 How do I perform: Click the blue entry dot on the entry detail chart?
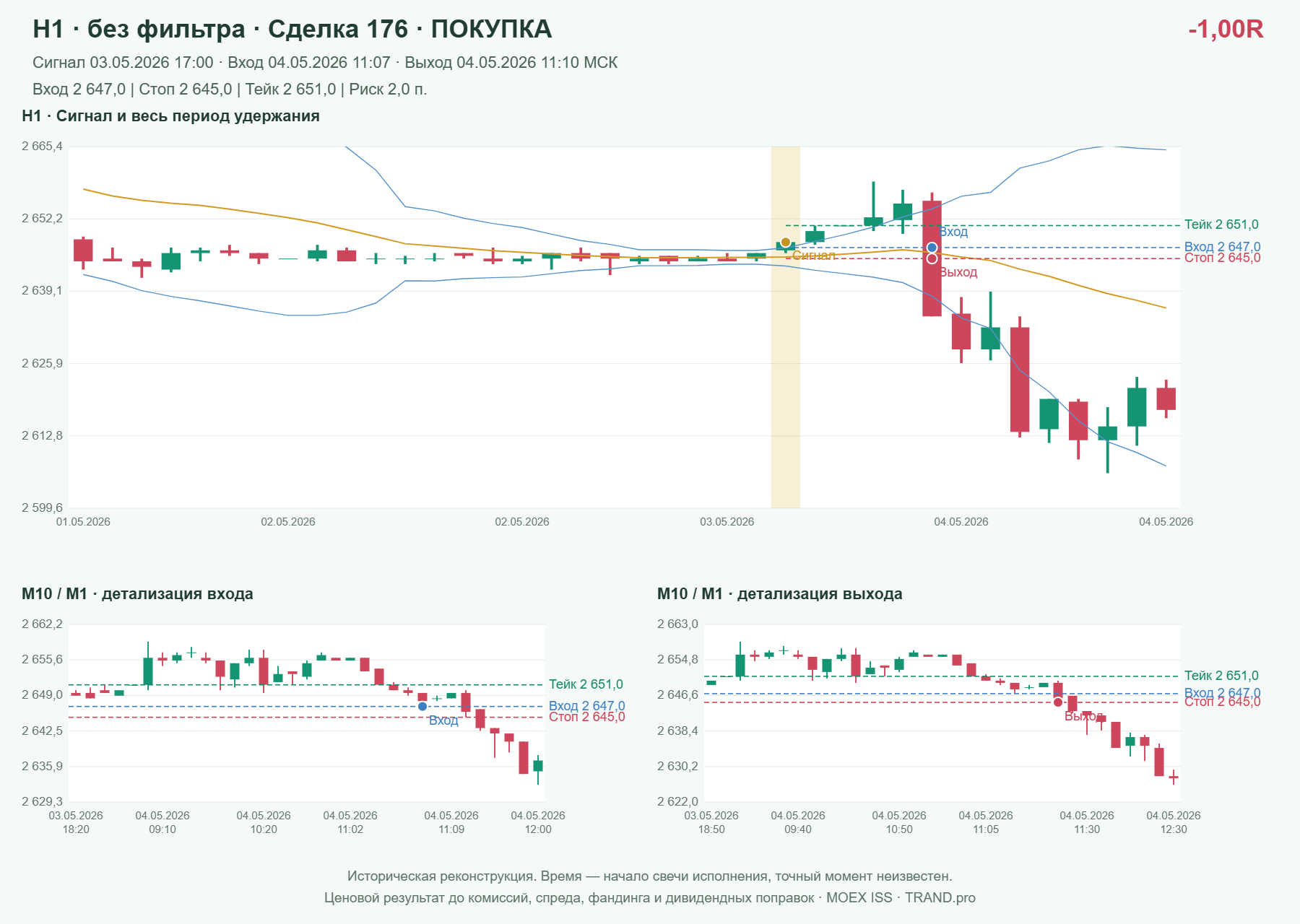[422, 706]
